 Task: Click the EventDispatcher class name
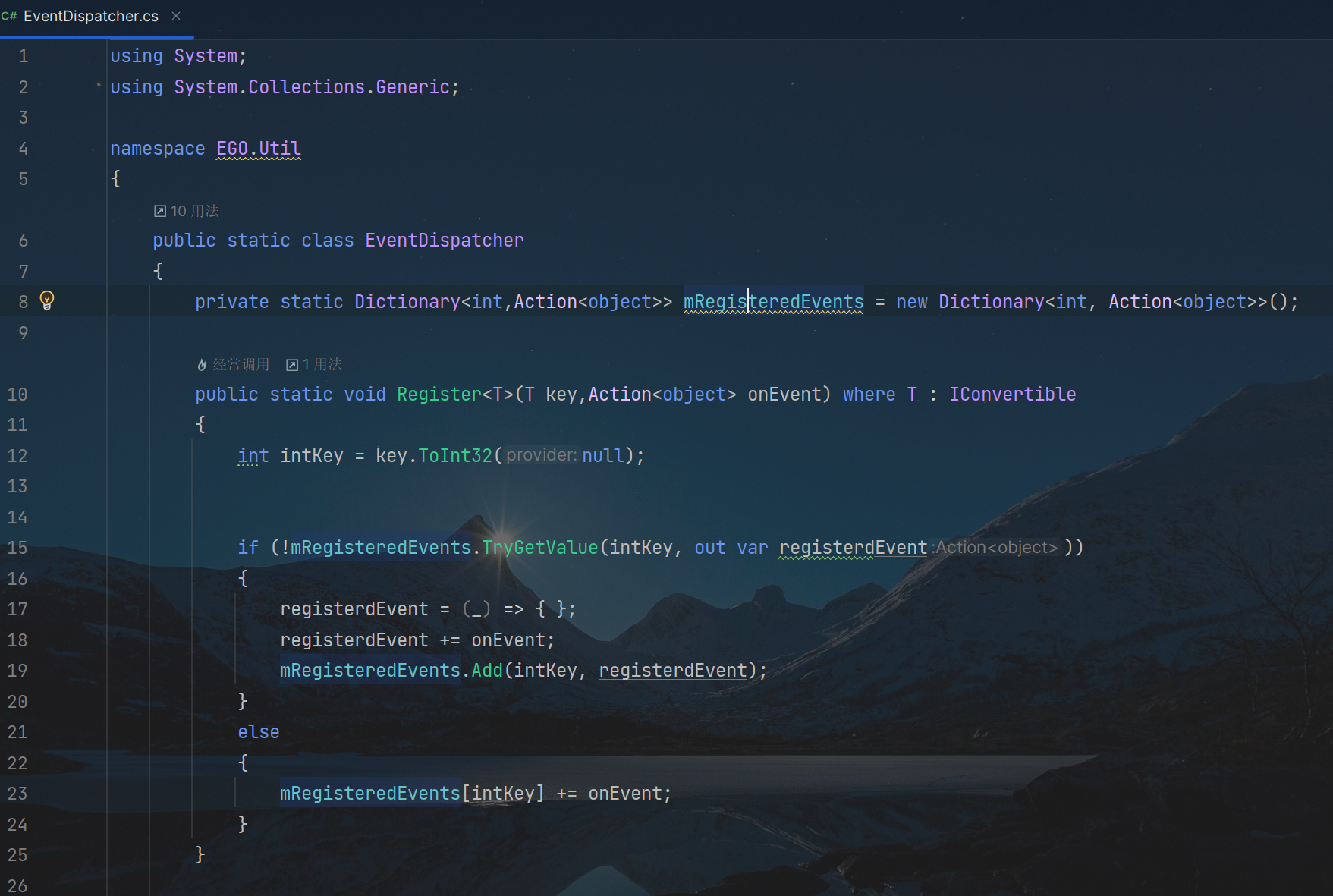click(x=445, y=241)
